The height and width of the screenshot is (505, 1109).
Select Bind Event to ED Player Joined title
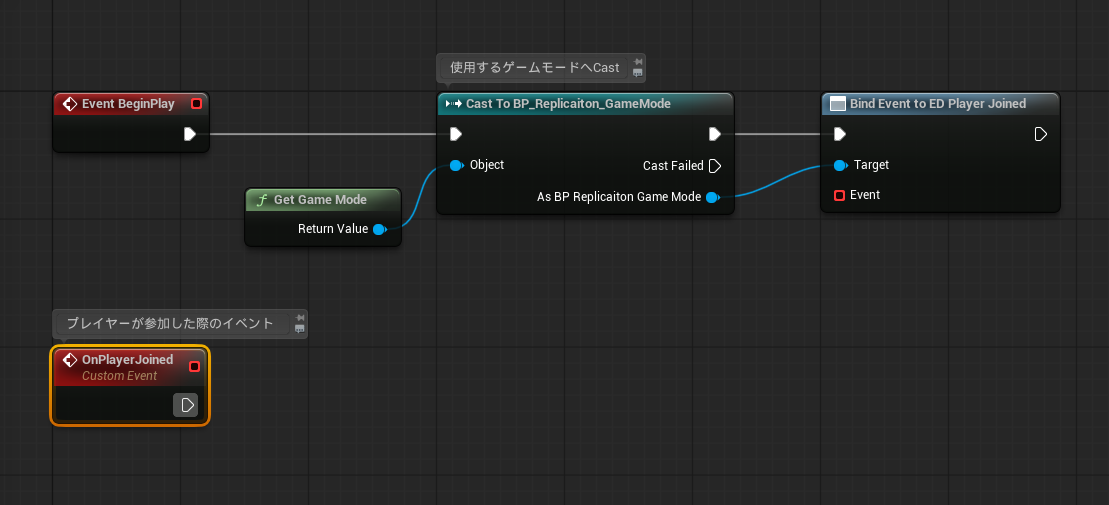(938, 104)
